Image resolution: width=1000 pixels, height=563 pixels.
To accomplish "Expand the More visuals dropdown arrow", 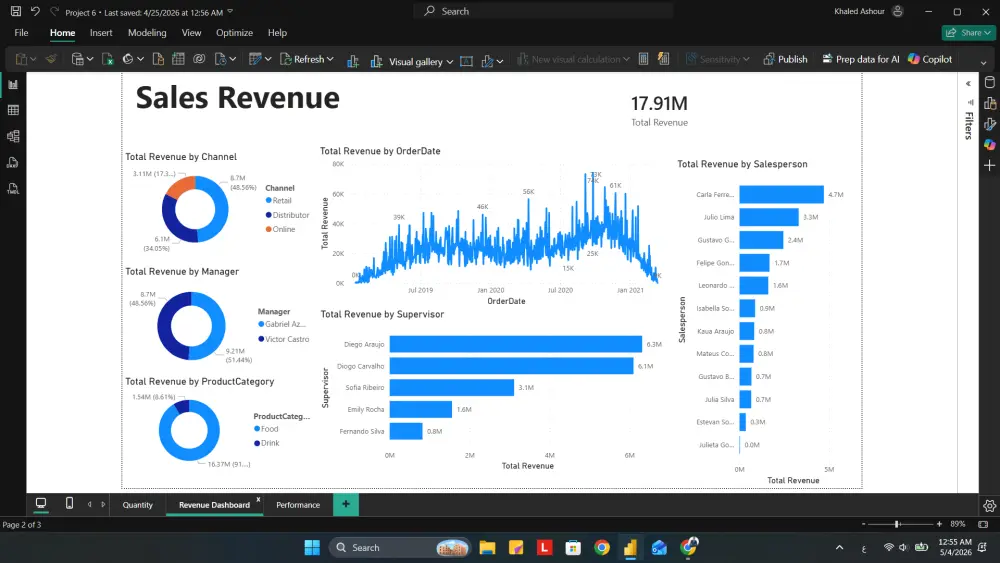I will tap(500, 61).
